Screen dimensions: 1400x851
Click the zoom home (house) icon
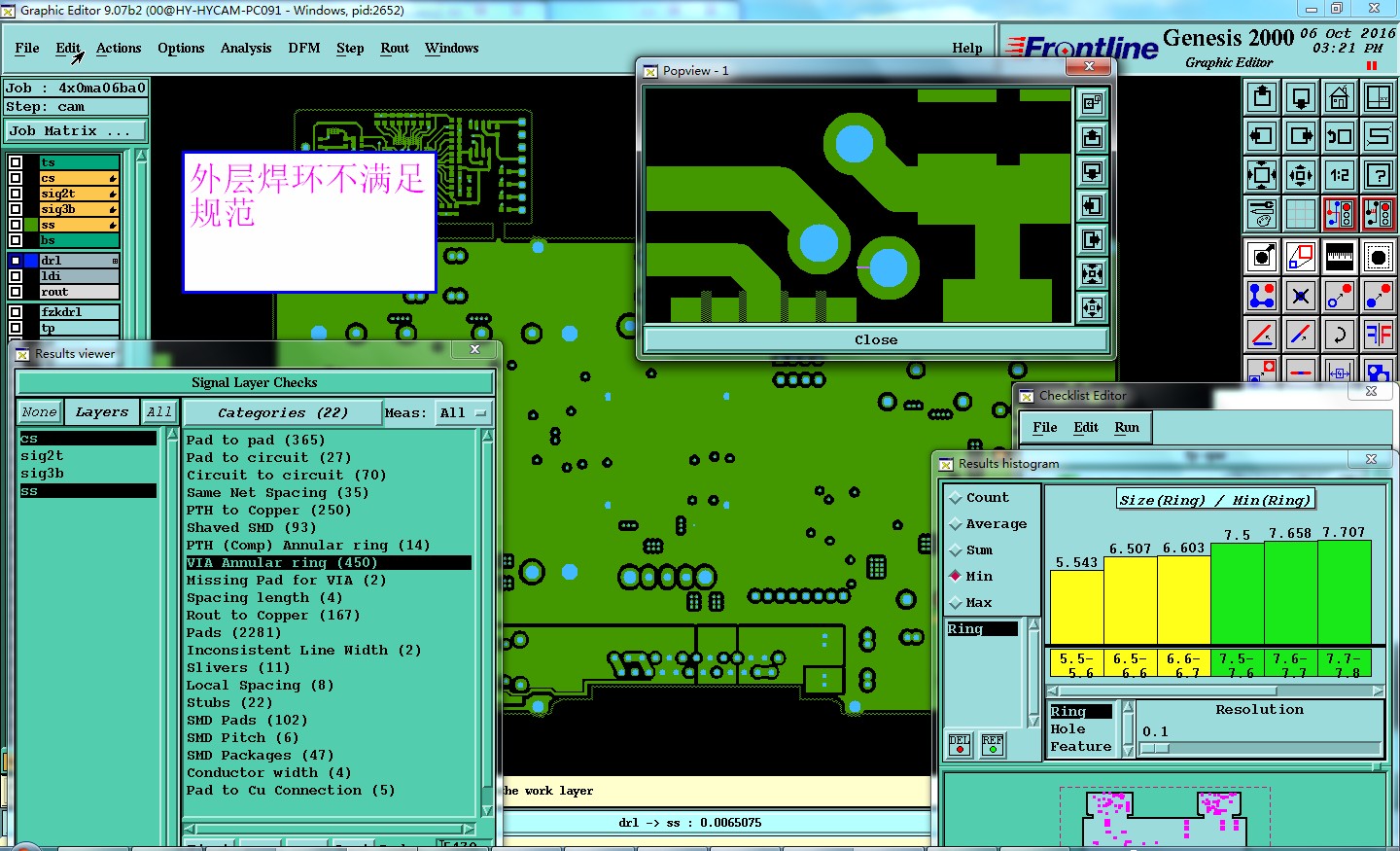tap(1340, 97)
